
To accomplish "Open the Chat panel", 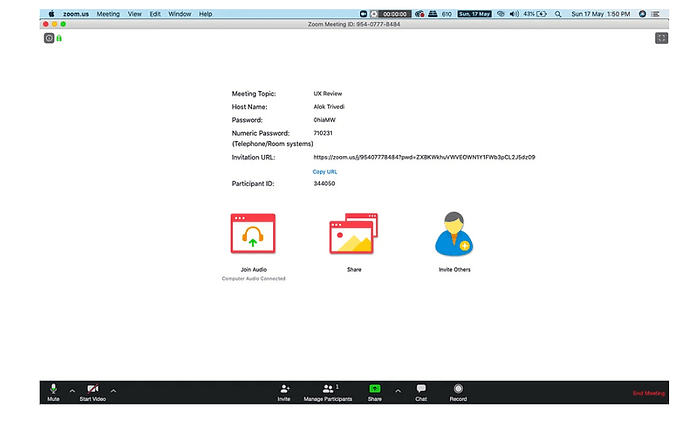I will pos(421,392).
